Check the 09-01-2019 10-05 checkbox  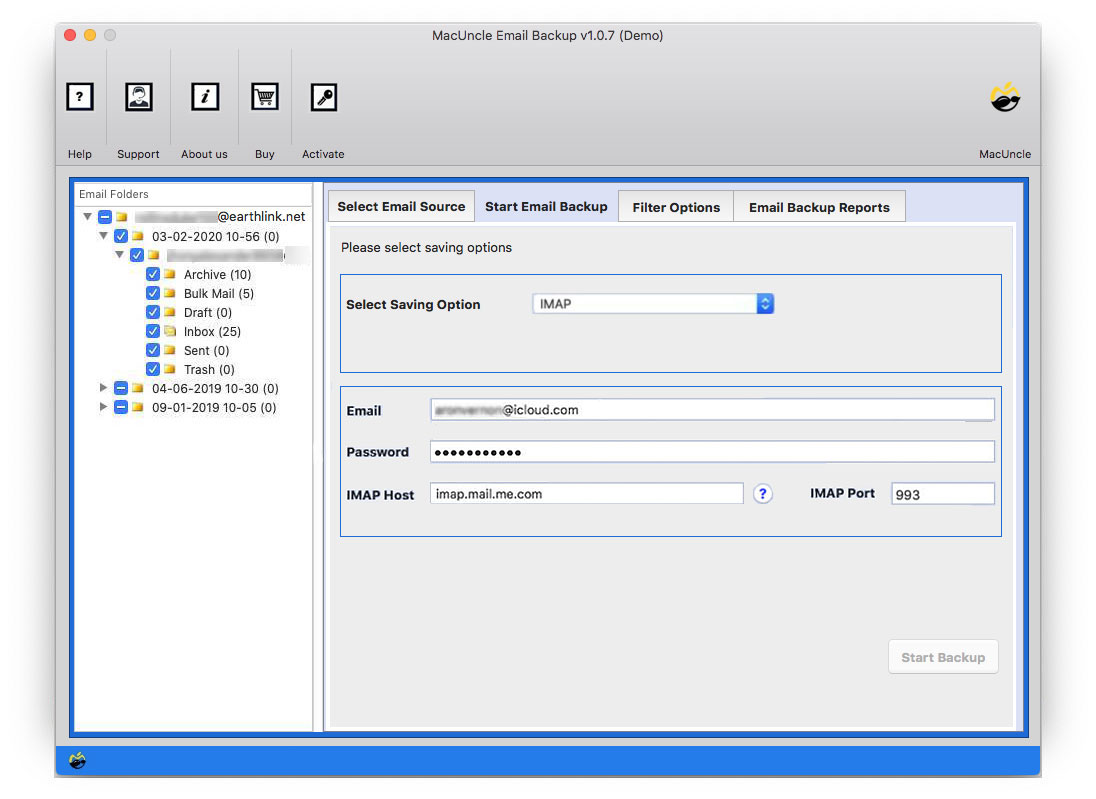[x=121, y=407]
